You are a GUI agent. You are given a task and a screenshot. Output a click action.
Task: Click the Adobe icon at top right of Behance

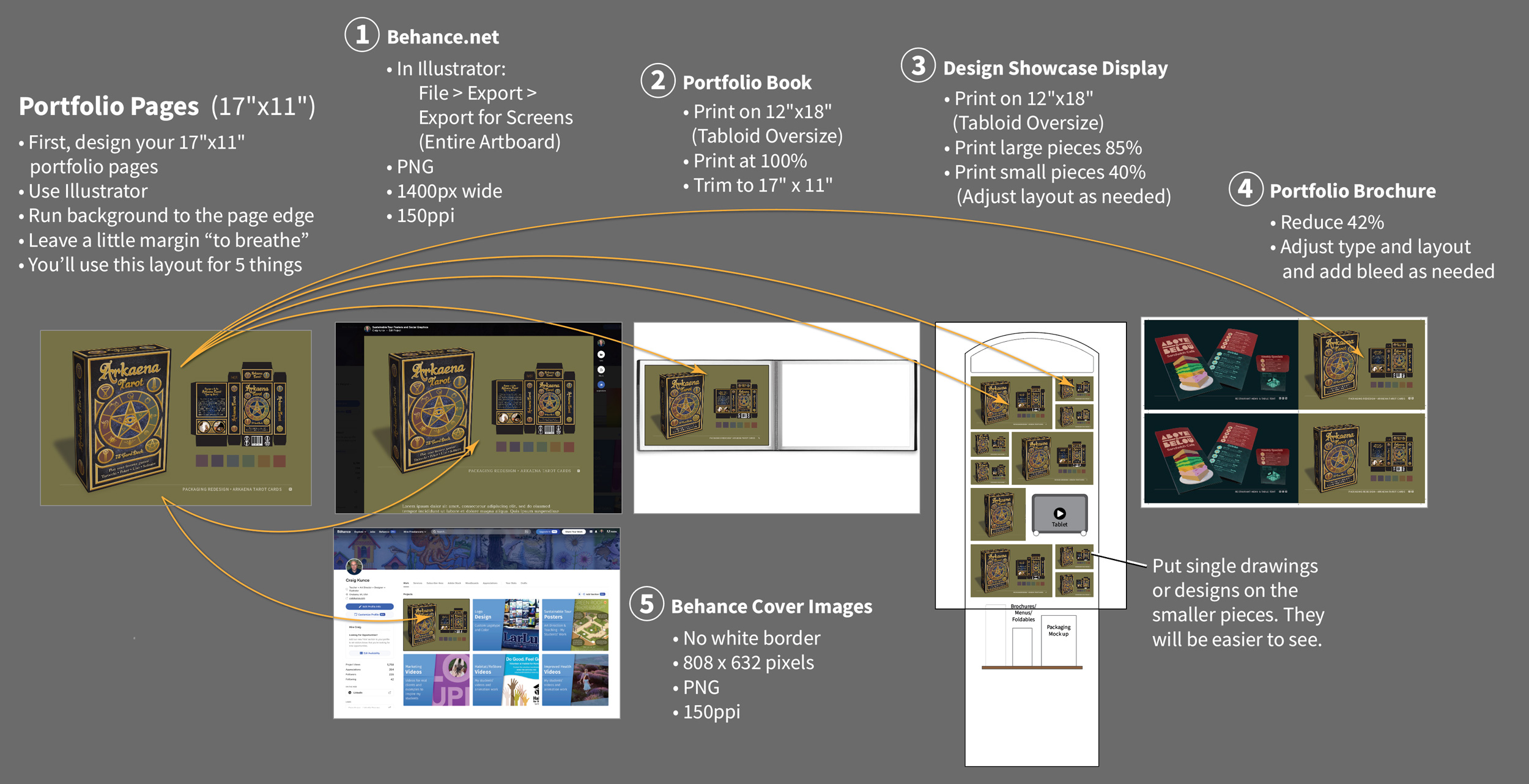pyautogui.click(x=610, y=531)
